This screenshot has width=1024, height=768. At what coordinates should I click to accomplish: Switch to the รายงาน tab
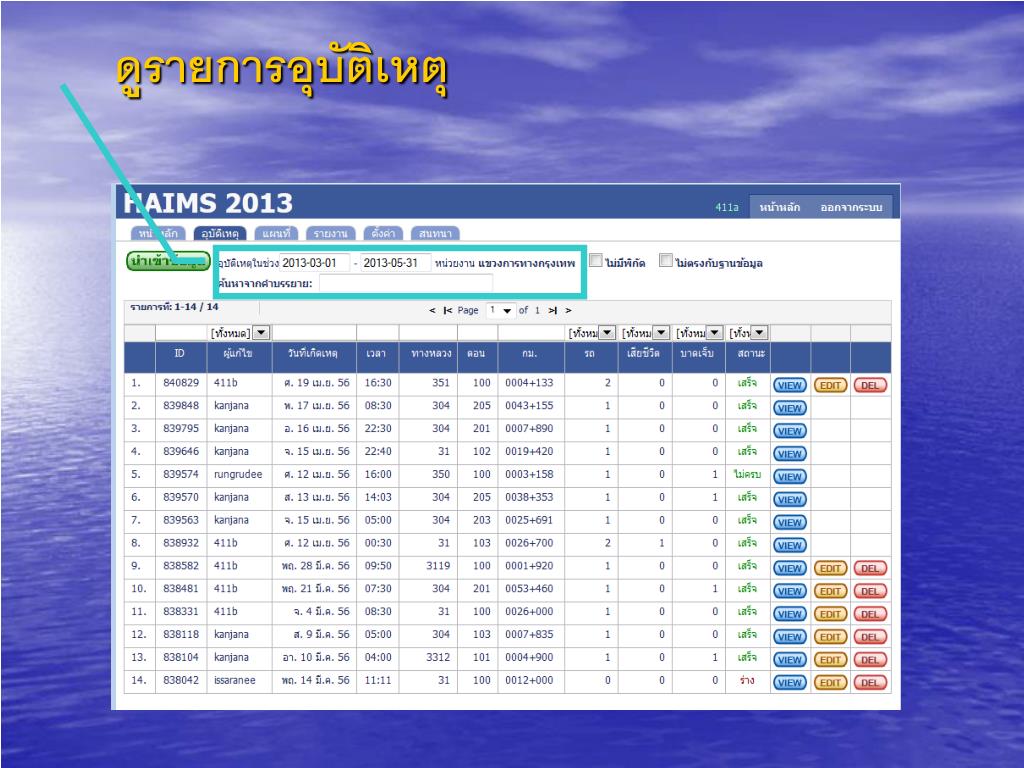point(330,233)
